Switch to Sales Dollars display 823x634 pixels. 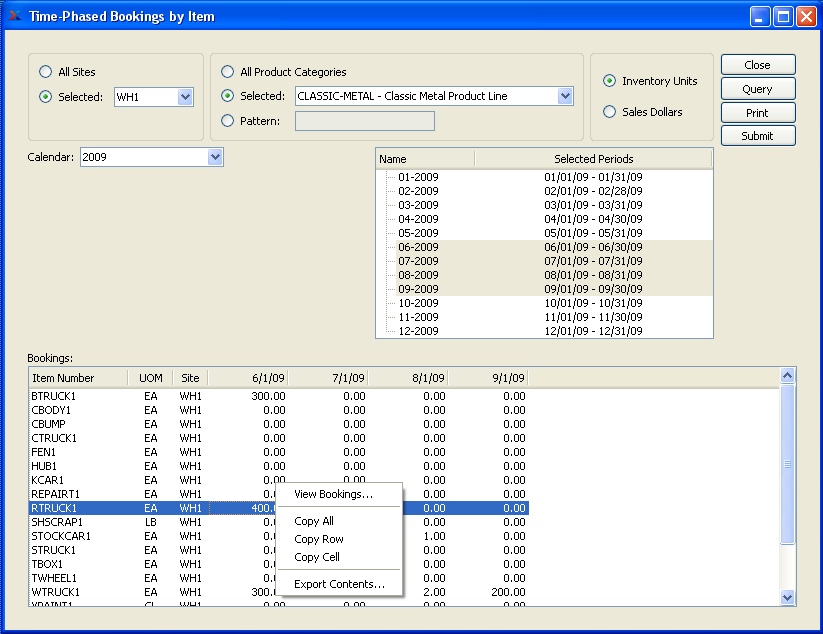coord(610,112)
